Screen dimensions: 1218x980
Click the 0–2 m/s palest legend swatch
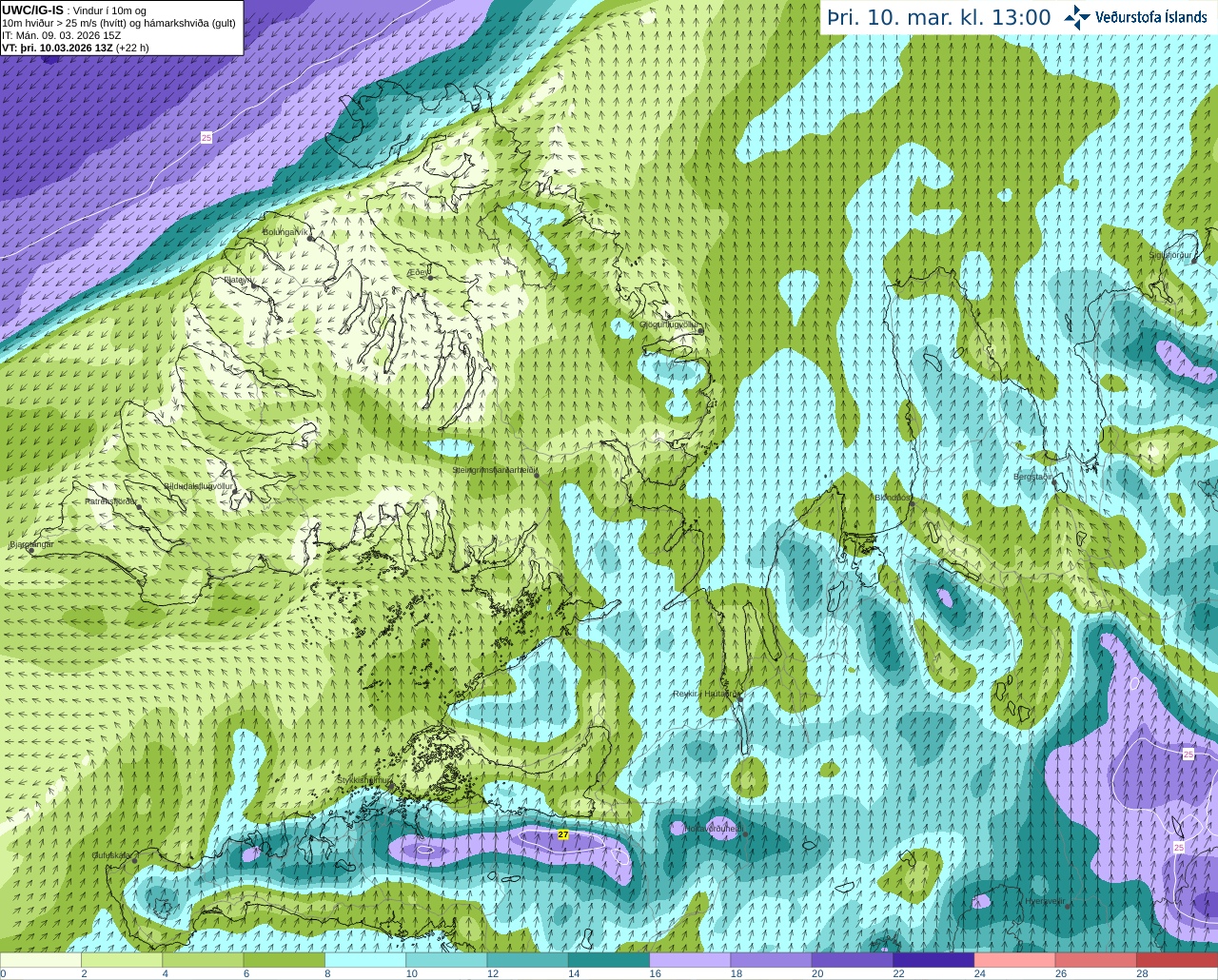[41, 959]
